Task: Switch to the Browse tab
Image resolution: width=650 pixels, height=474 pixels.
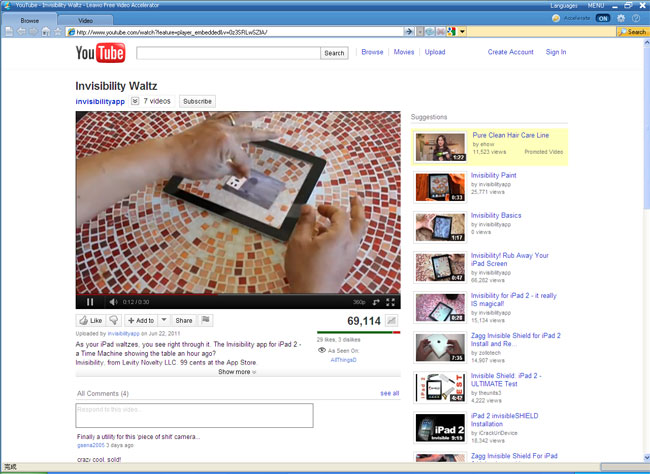Action: [x=29, y=20]
